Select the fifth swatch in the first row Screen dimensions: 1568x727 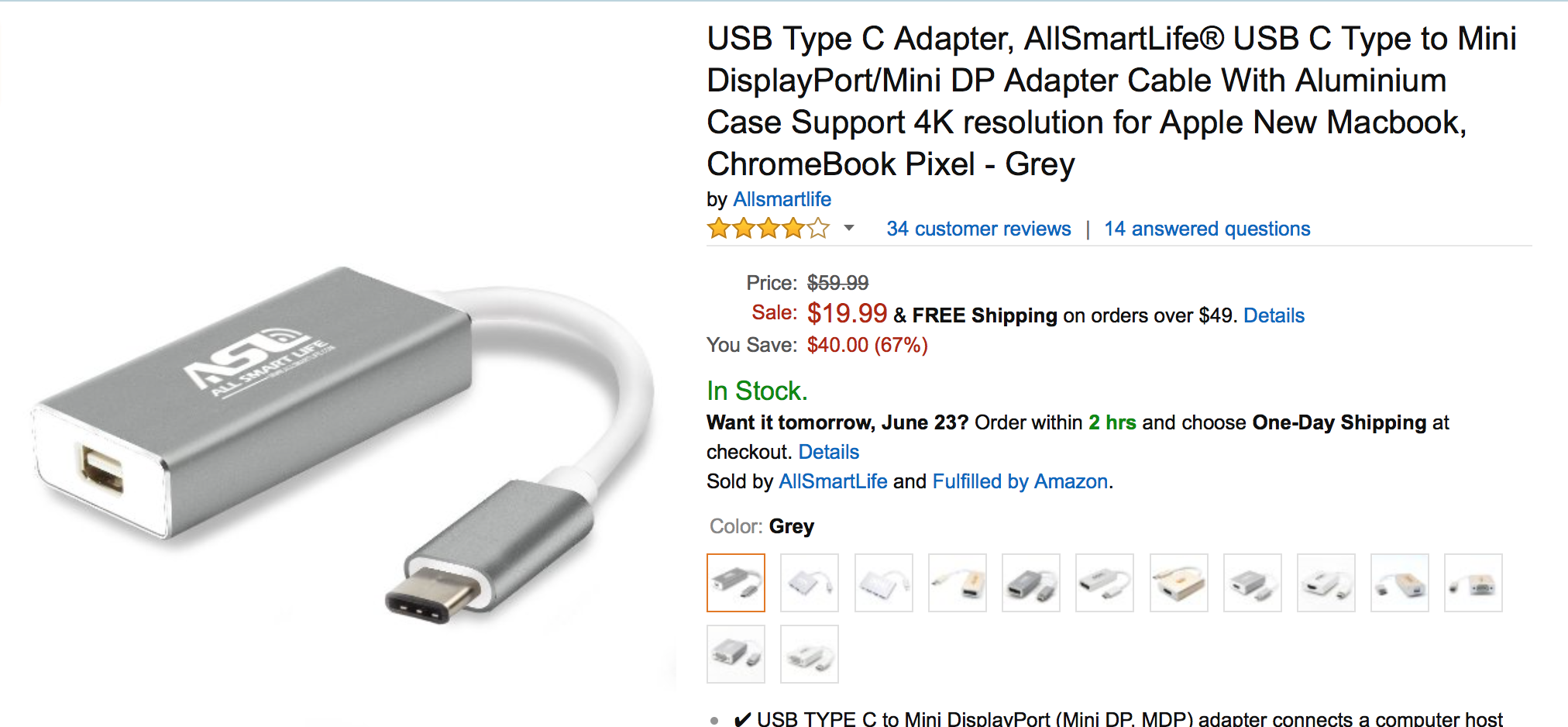click(x=1030, y=583)
